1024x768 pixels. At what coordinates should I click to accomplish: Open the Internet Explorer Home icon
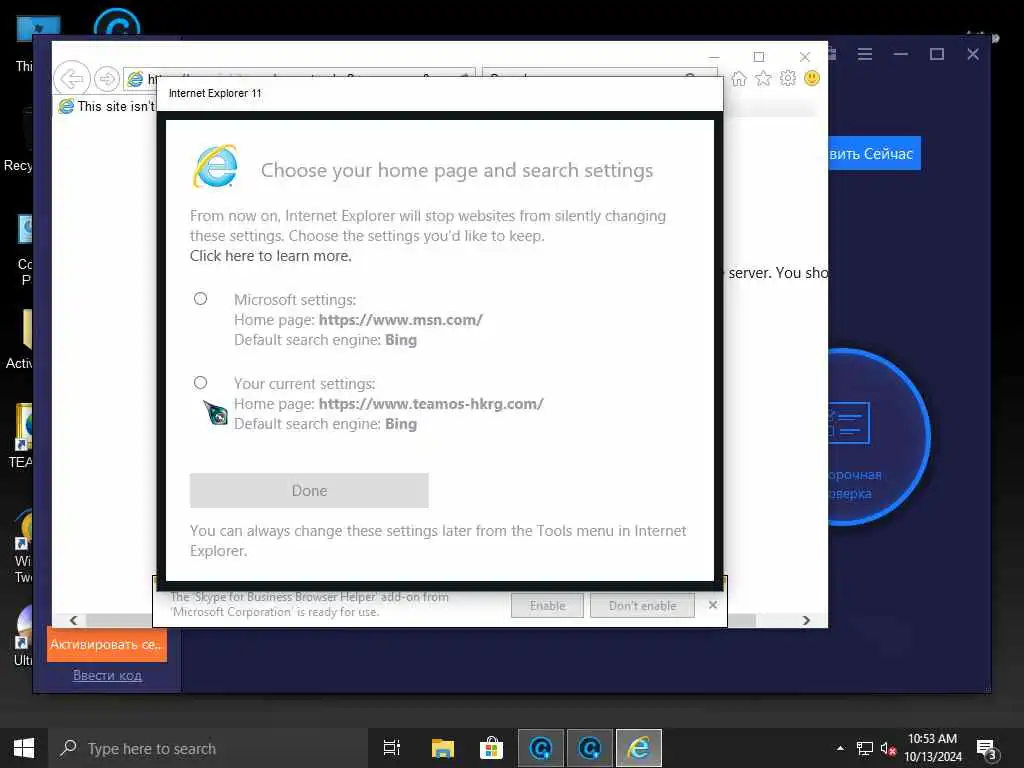point(739,79)
